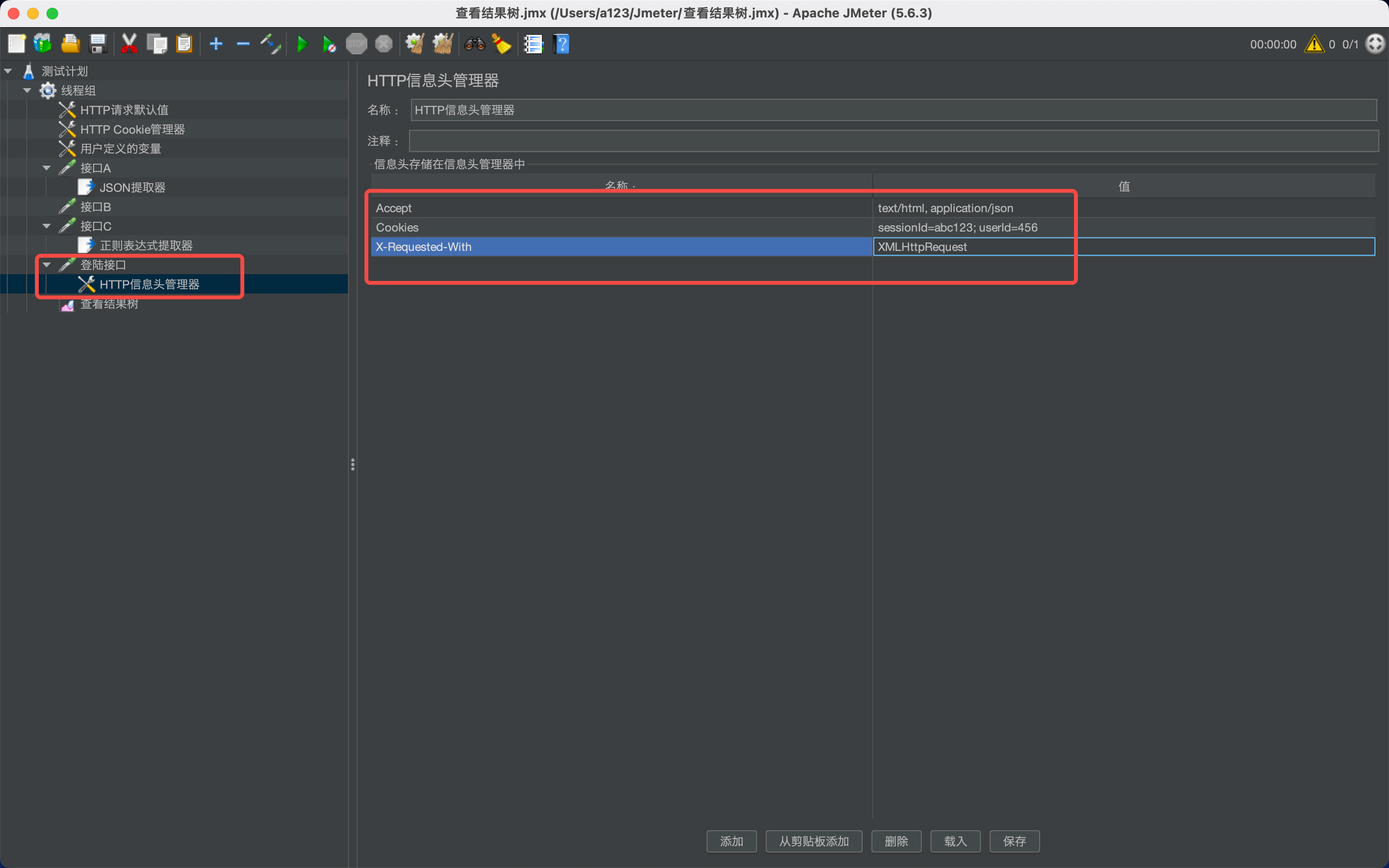Click the Clear All double-broom icon
1389x868 pixels.
point(442,44)
